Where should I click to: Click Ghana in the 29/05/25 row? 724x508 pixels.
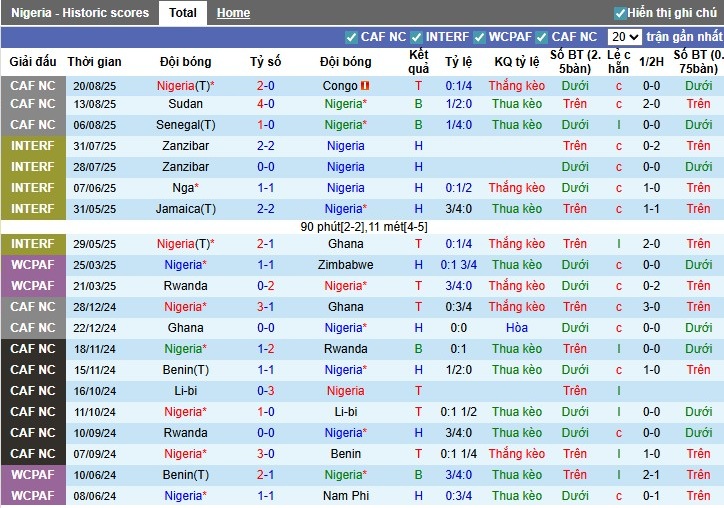click(345, 244)
